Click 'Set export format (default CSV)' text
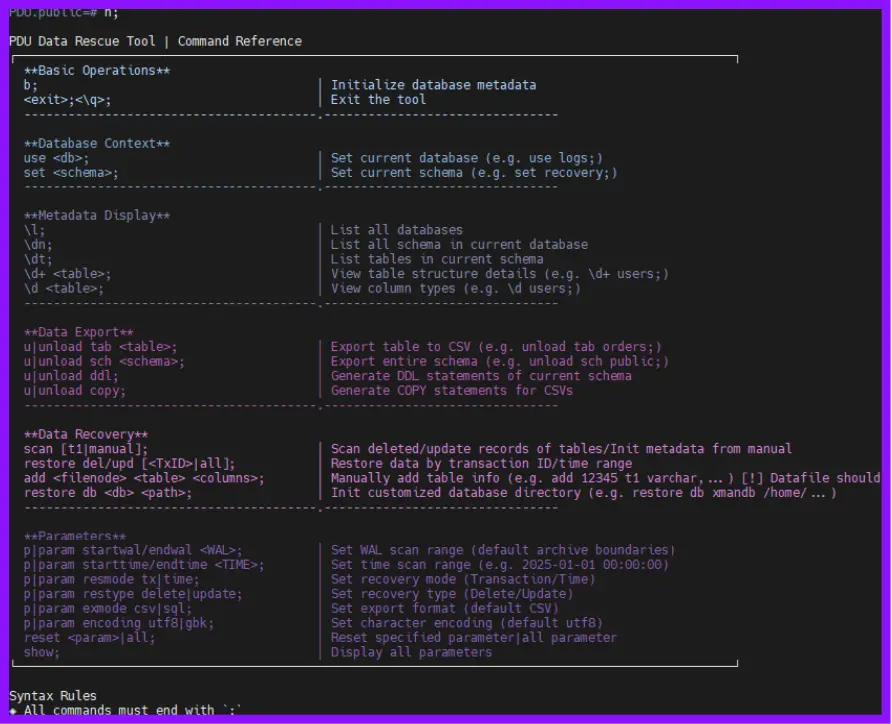This screenshot has height=724, width=892. tap(444, 609)
